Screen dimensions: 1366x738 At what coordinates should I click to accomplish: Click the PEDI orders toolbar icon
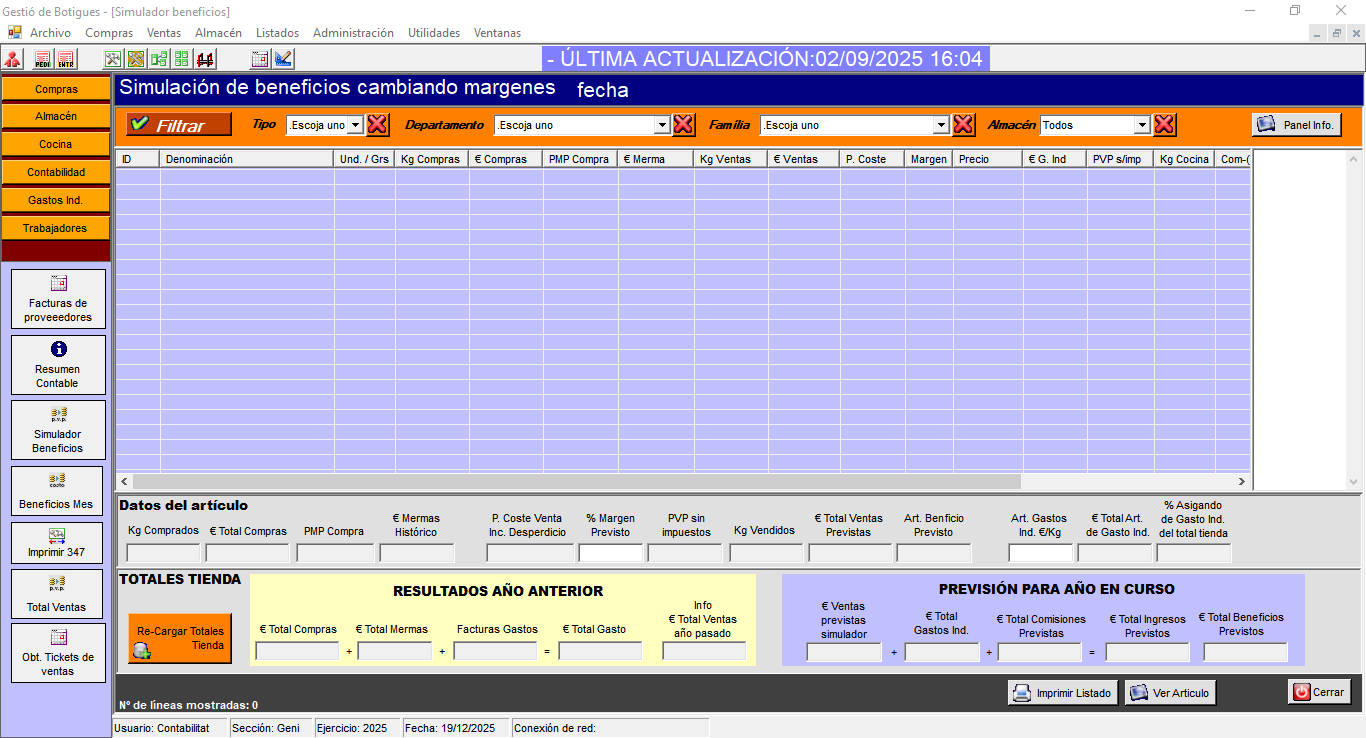(43, 59)
